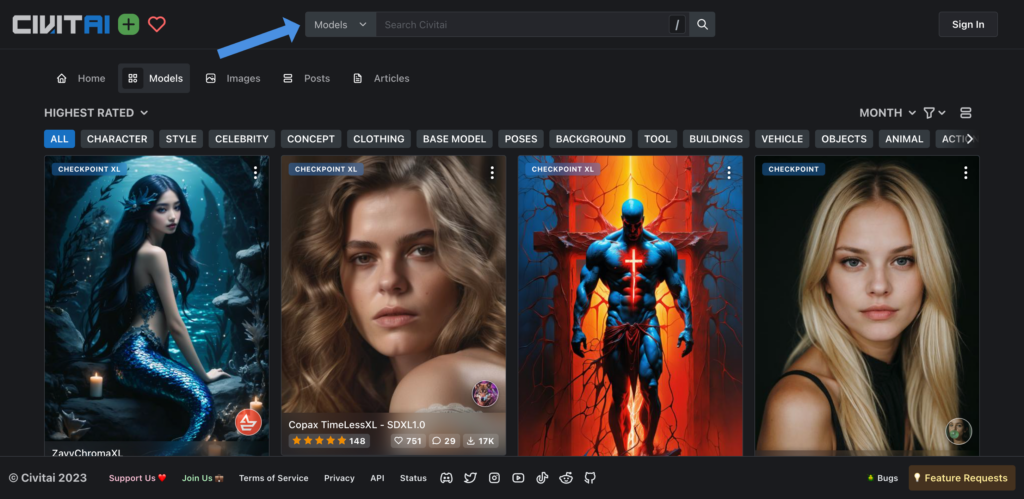Filter by OBJECTS category
The height and width of the screenshot is (499, 1024).
(844, 139)
